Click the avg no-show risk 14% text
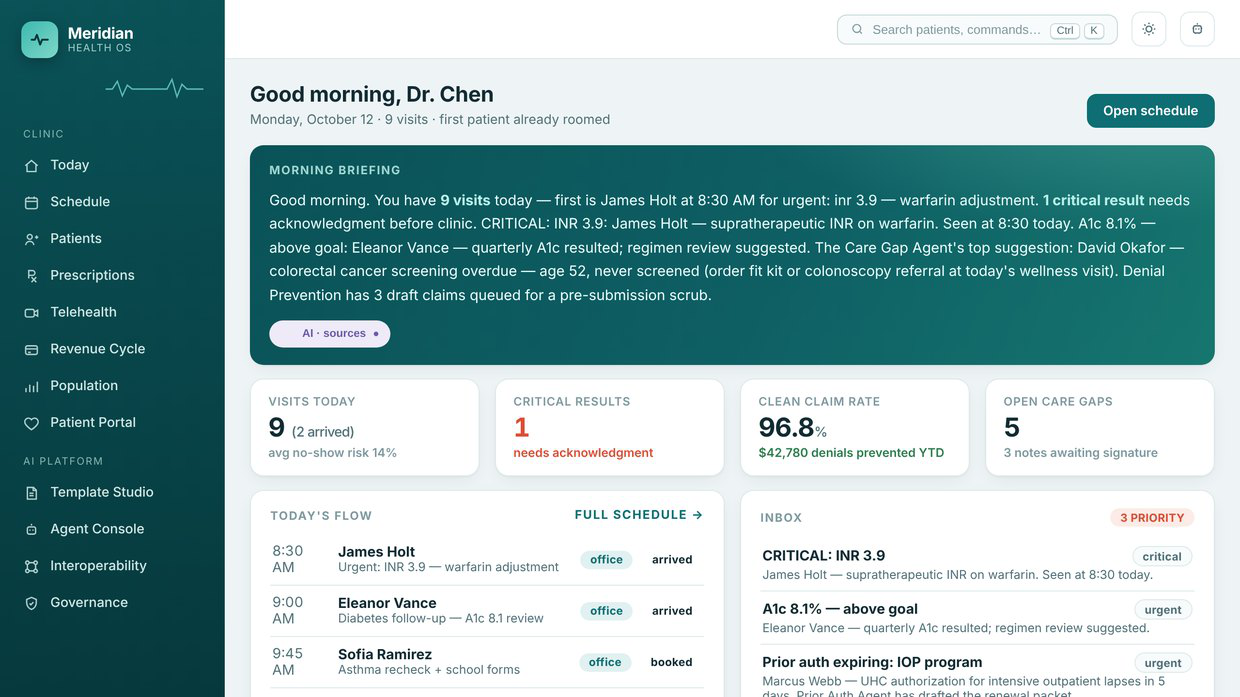1240x697 pixels. [x=333, y=453]
